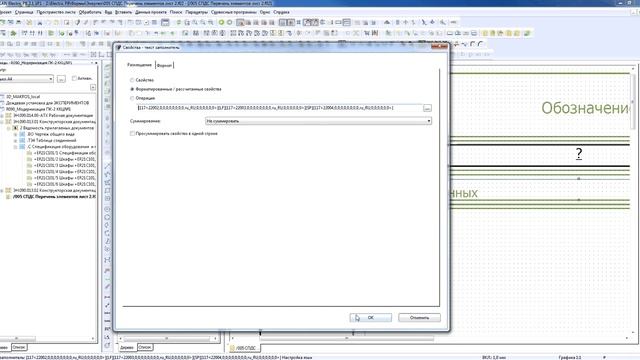This screenshot has height=360, width=640.
Task: Open the Суммирование dropdown showing Не суммировать
Action: (318, 121)
